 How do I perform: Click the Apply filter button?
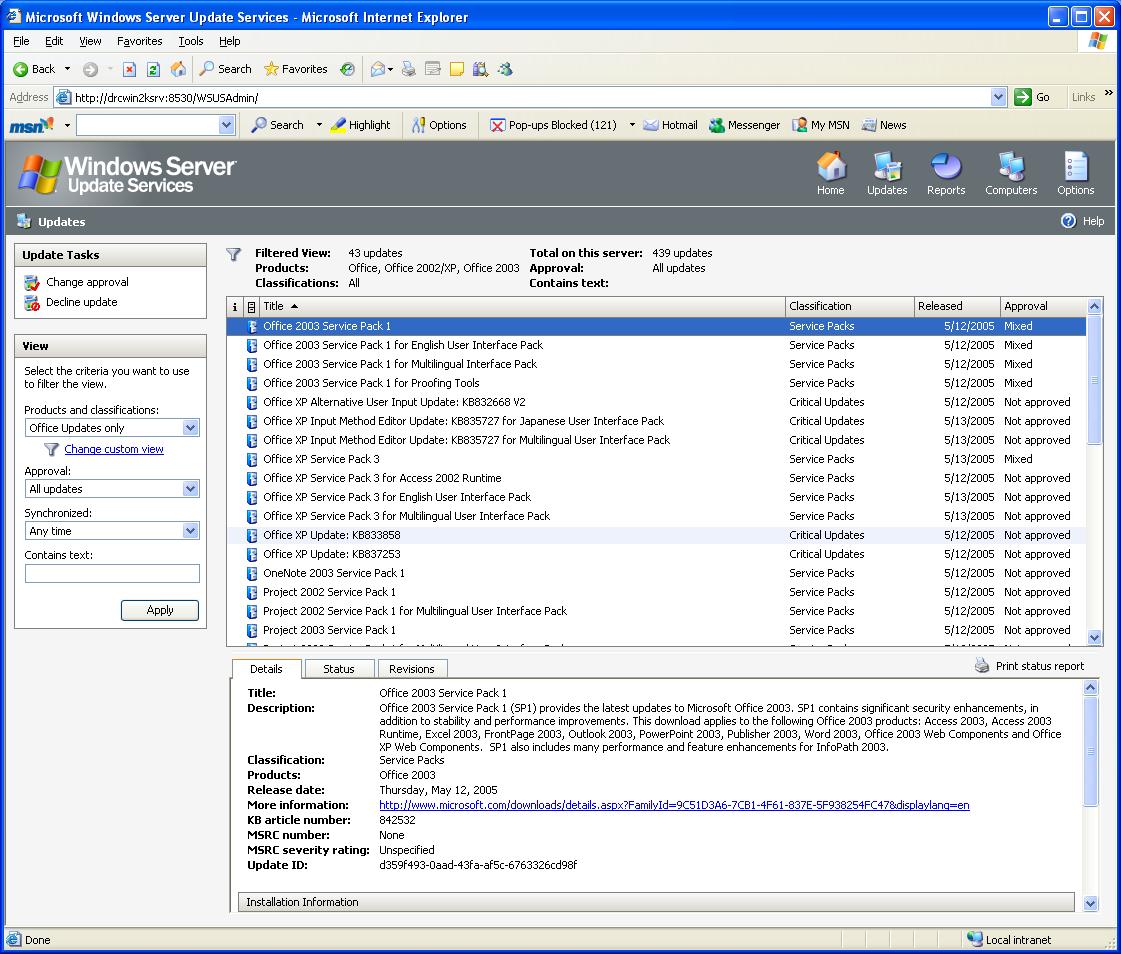tap(159, 610)
